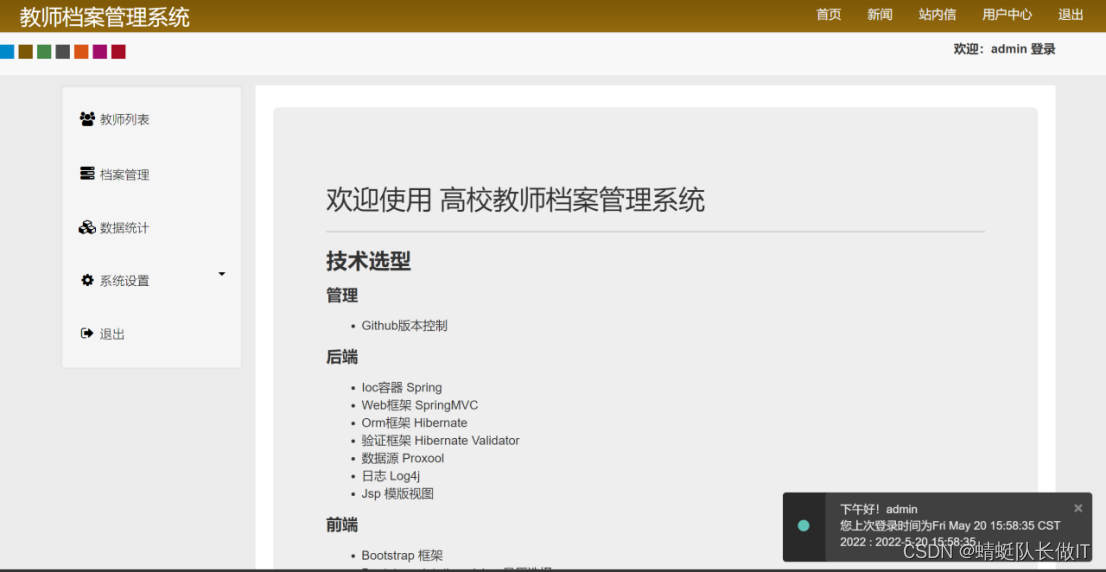Screen dimensions: 1106x572
Task: Click the 系统设置 gear icon
Action: click(x=87, y=280)
